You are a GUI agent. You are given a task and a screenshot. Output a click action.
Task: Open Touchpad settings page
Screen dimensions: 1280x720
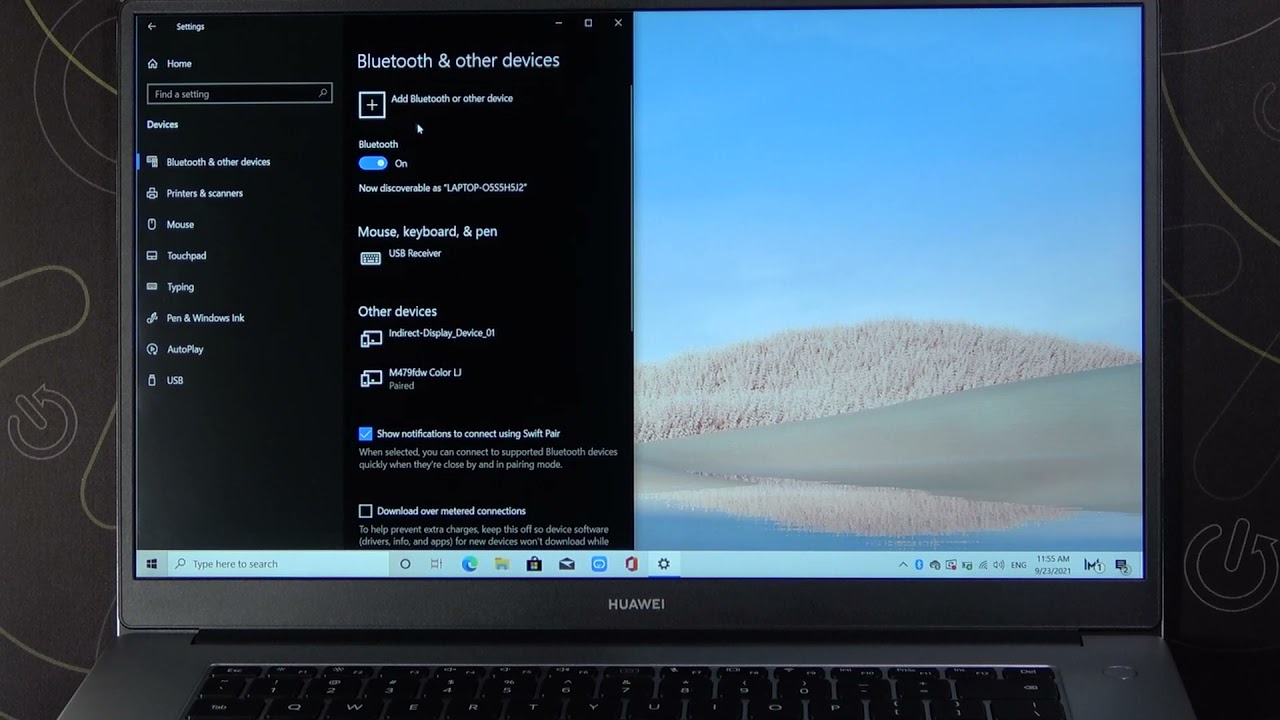pyautogui.click(x=186, y=256)
